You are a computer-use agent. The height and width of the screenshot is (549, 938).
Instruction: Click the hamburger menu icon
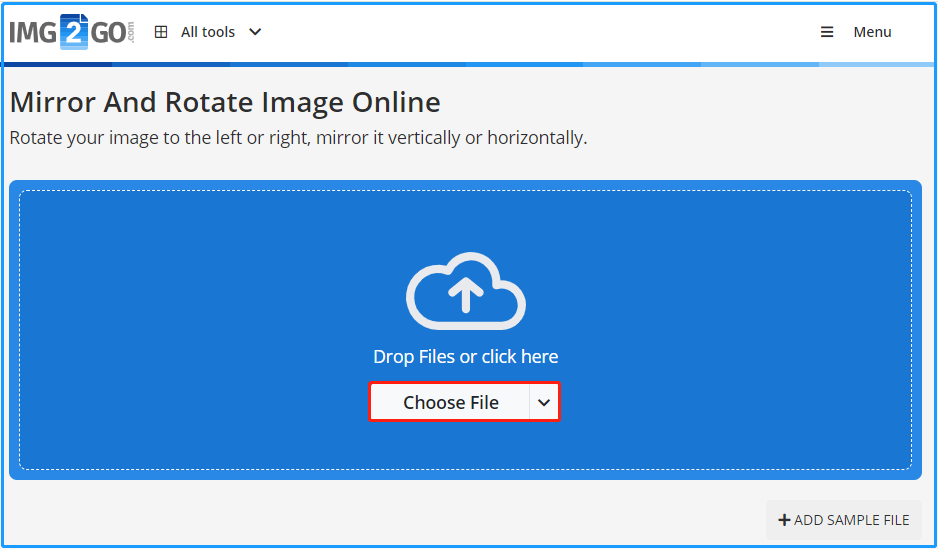(827, 32)
